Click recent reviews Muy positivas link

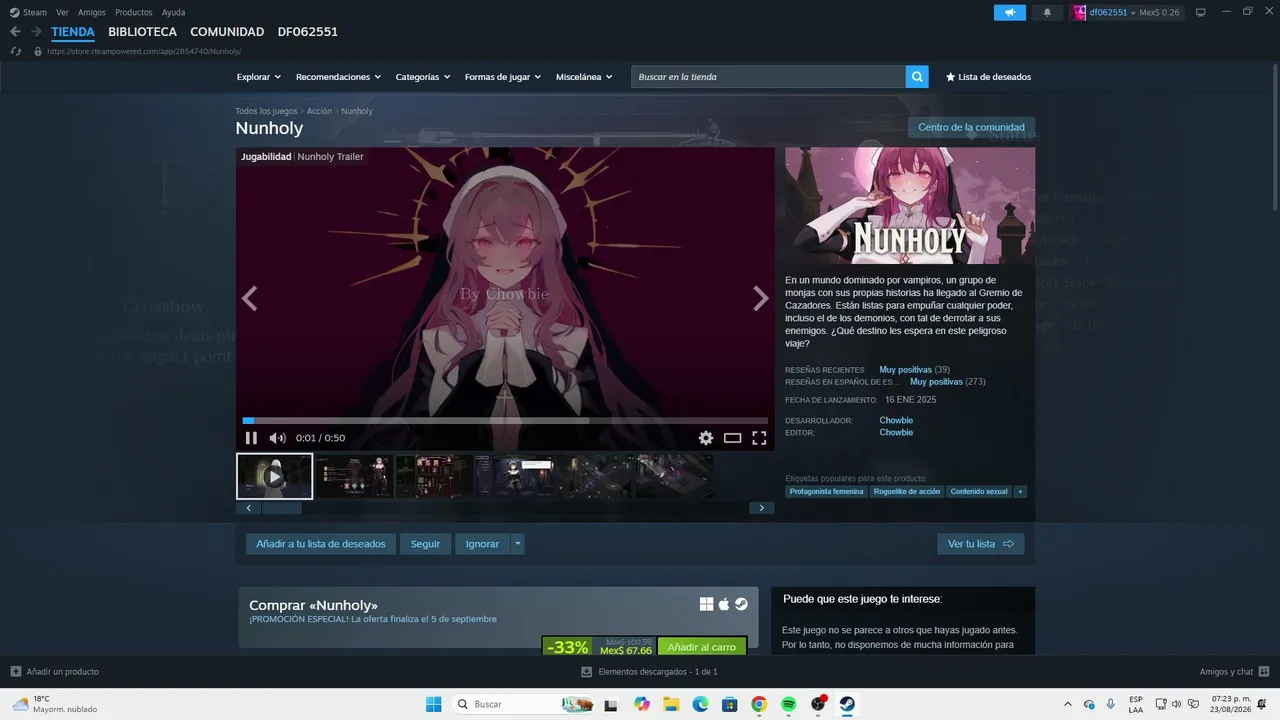[905, 370]
